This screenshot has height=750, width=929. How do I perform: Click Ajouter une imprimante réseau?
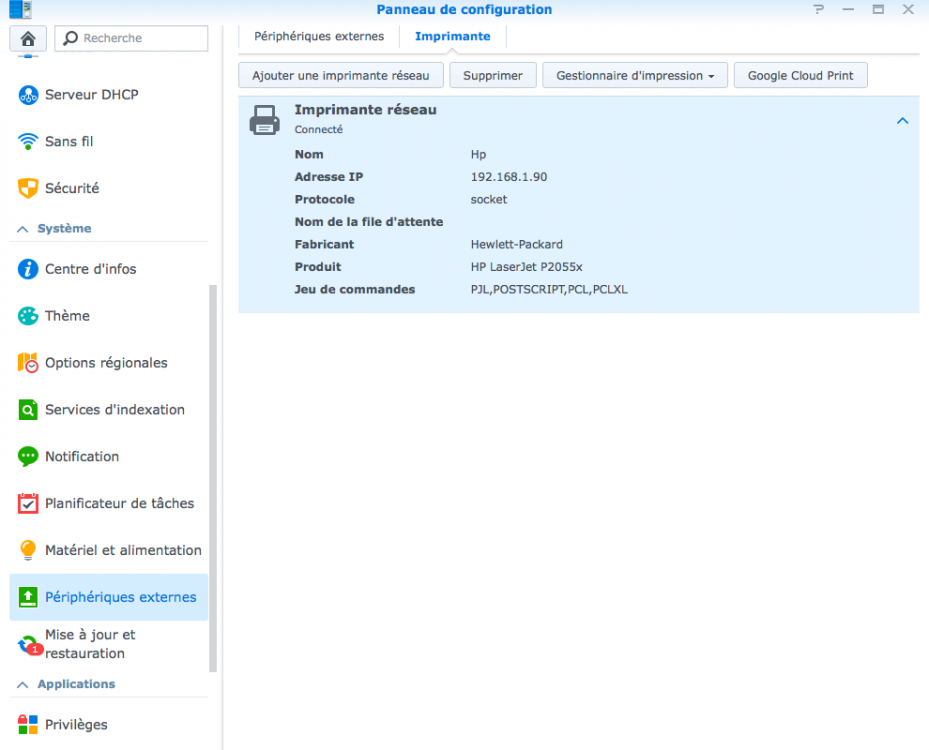tap(341, 75)
